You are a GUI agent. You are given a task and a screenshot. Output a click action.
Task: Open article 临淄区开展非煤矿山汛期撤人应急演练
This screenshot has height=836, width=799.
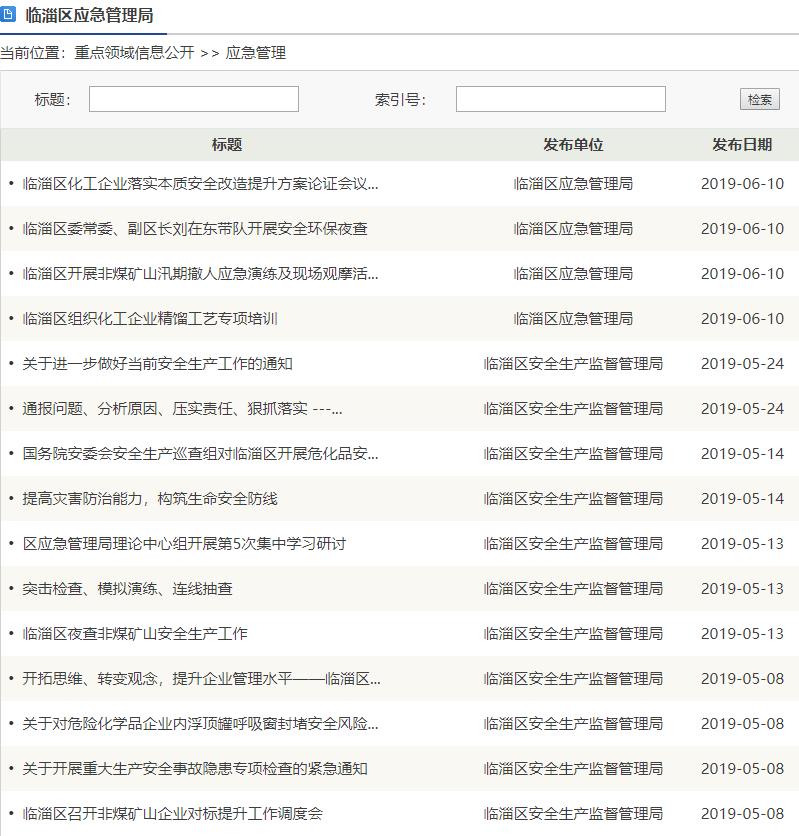[x=200, y=274]
